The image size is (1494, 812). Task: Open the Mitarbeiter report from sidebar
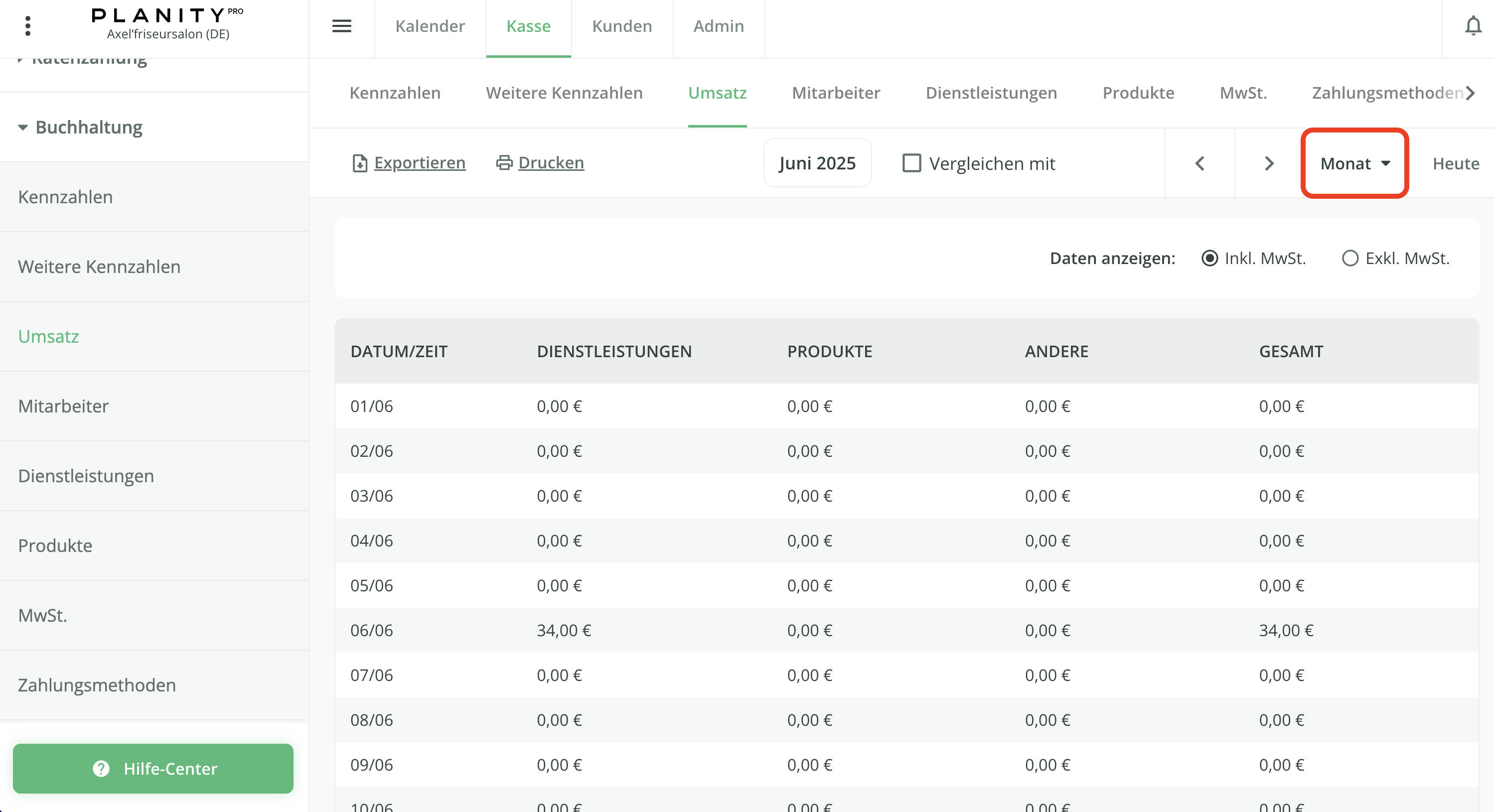pyautogui.click(x=64, y=406)
